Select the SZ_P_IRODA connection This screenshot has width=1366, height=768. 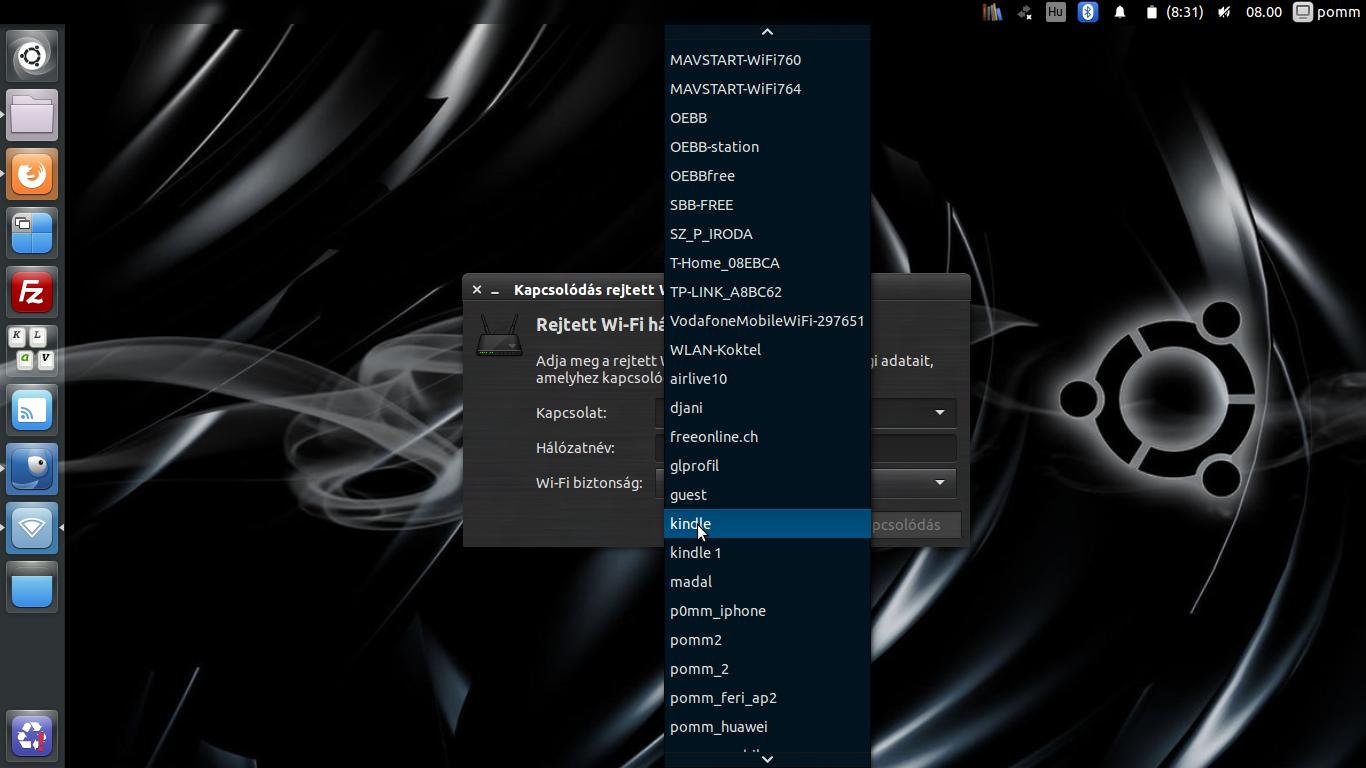(768, 234)
